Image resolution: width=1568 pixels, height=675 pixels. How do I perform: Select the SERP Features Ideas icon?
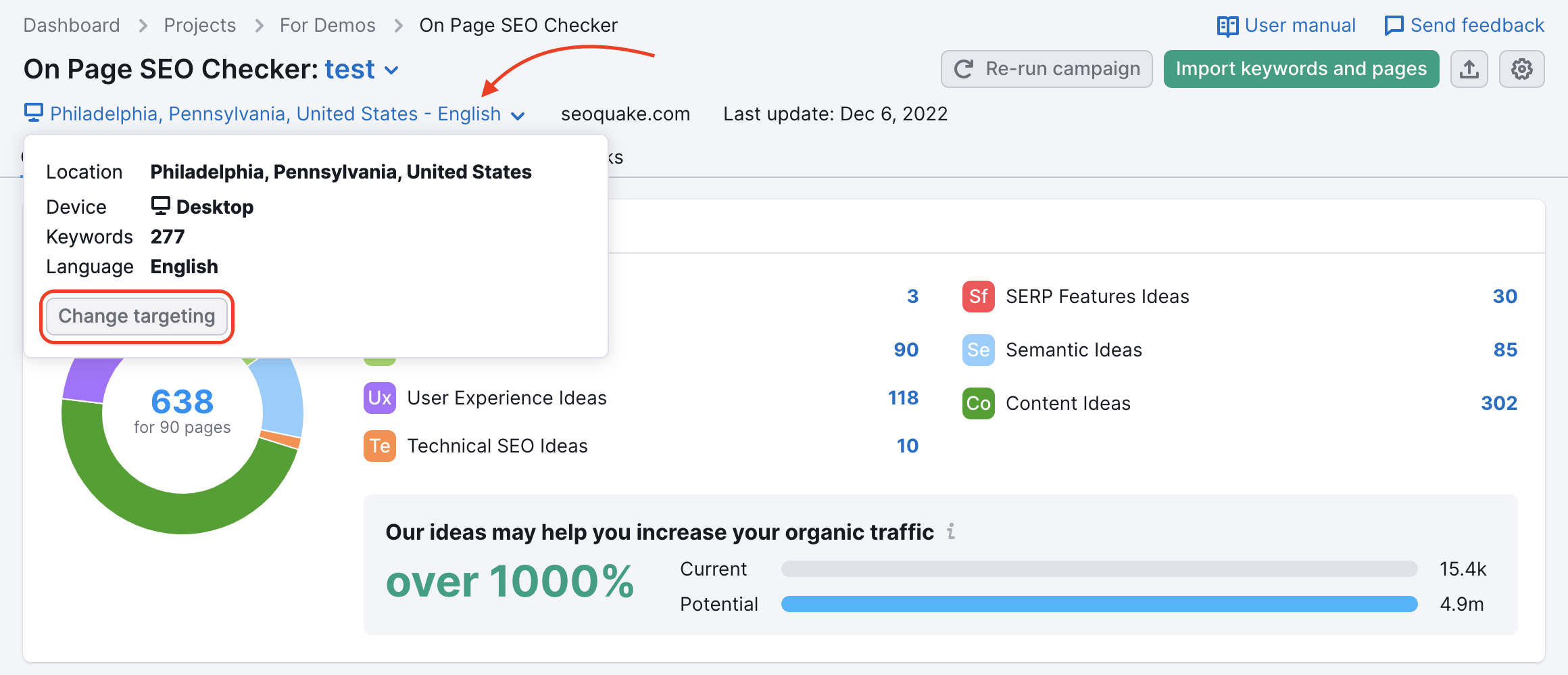pos(978,296)
